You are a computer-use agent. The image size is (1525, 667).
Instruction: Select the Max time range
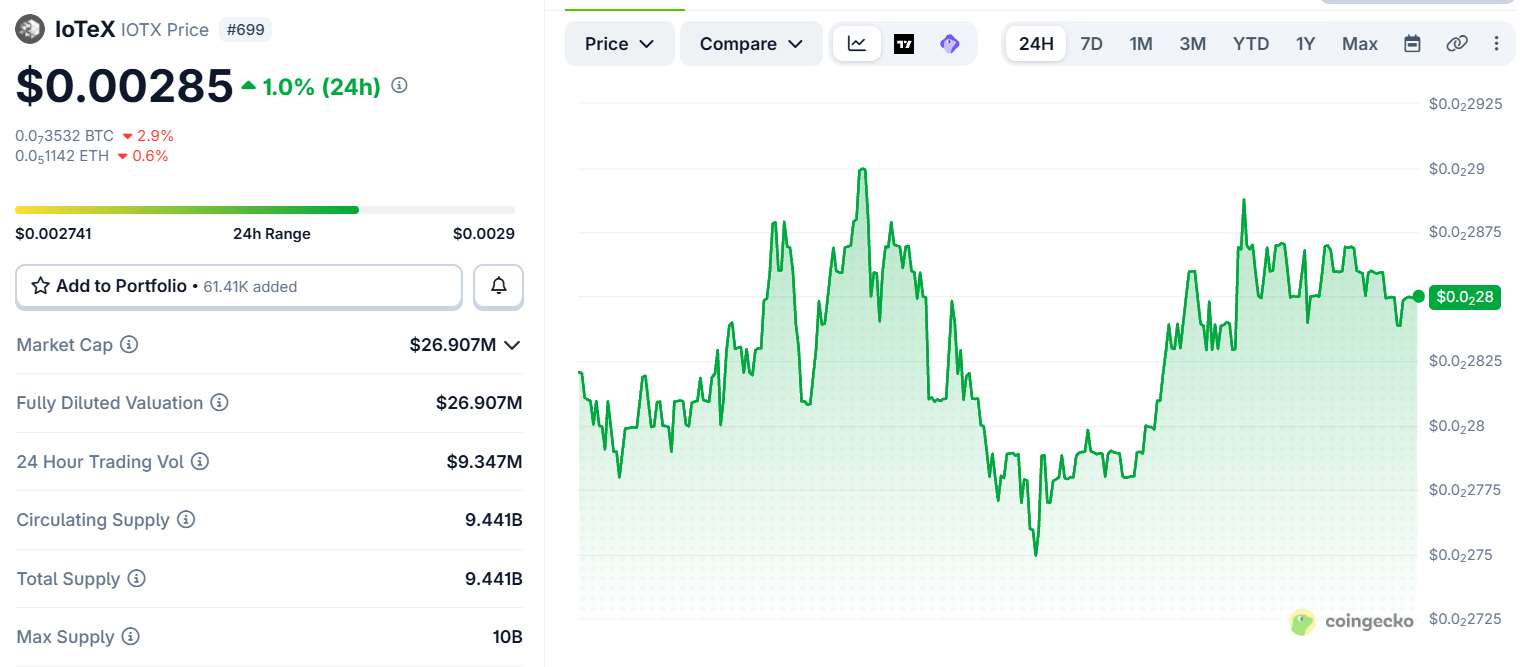click(x=1360, y=44)
